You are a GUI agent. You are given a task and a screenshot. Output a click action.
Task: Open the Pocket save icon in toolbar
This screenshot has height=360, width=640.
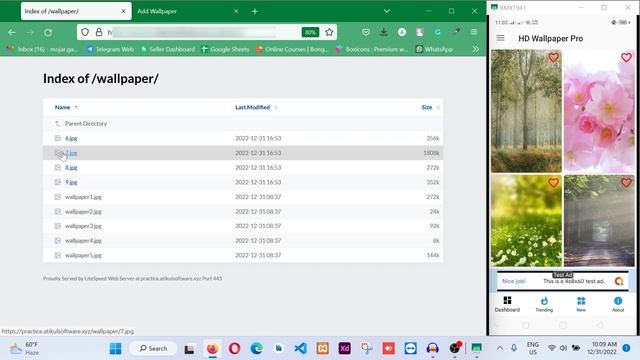point(366,32)
